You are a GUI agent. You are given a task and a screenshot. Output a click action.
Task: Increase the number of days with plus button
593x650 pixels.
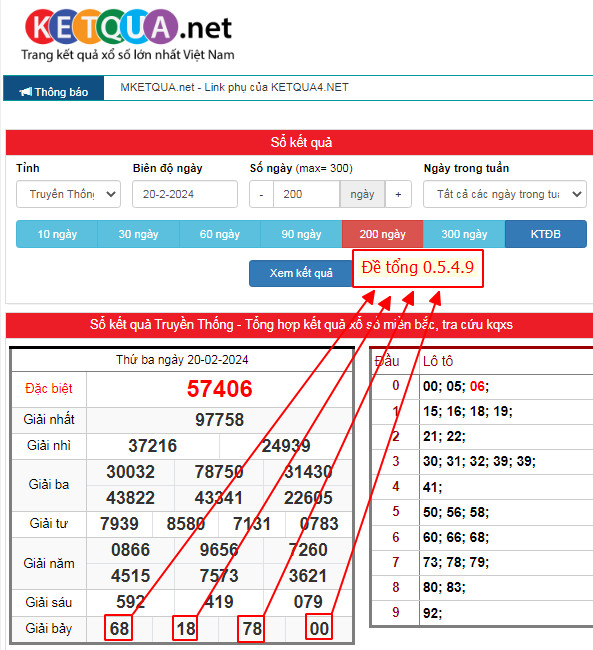pyautogui.click(x=398, y=194)
